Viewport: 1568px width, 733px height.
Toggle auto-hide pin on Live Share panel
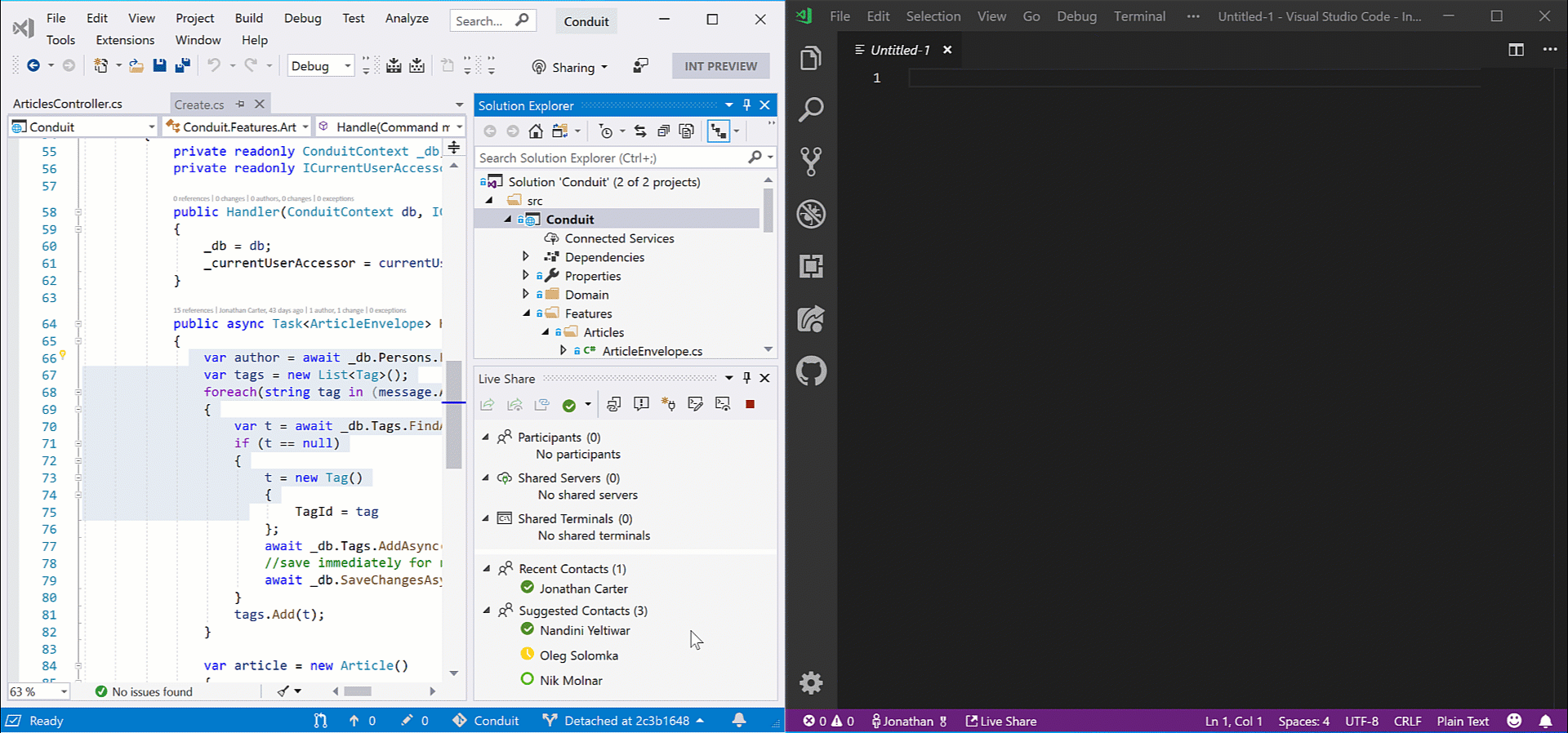[x=746, y=378]
